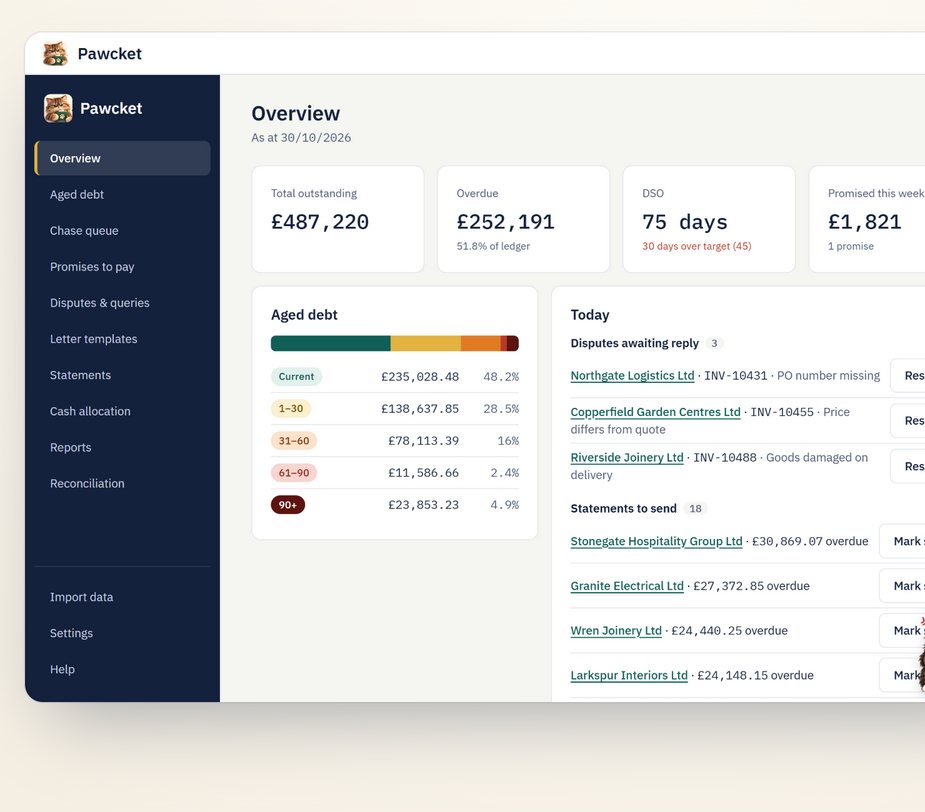Click Mark button for Granite Electrical Ltd
The height and width of the screenshot is (812, 925).
(903, 586)
